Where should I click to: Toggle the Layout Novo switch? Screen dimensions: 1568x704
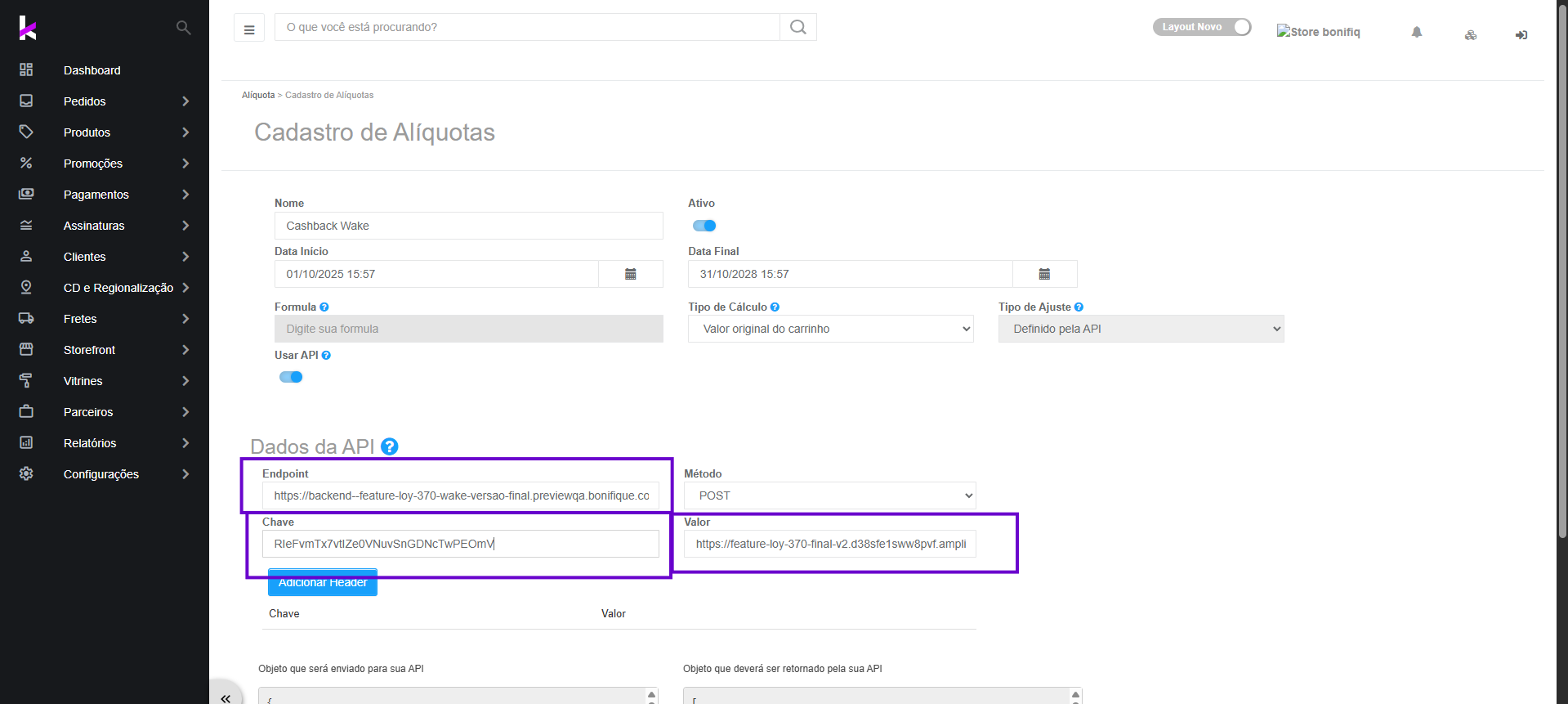[1202, 27]
